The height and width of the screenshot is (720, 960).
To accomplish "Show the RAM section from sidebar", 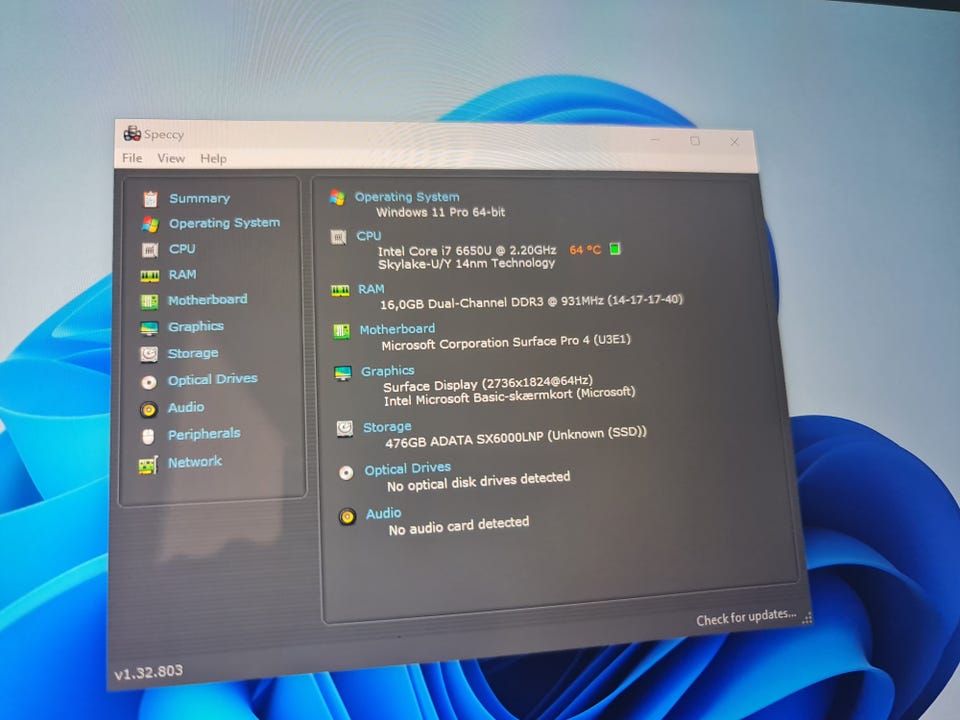I will [182, 274].
